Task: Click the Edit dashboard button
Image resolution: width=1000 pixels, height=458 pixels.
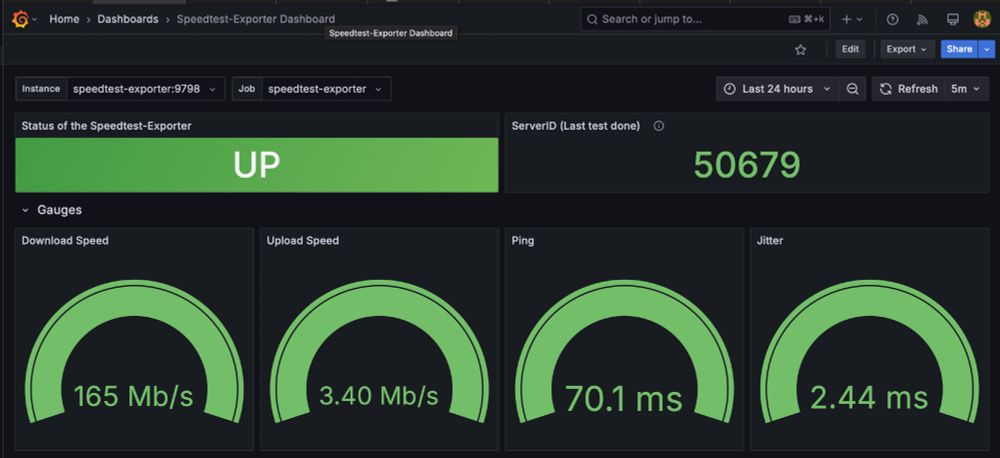Action: (851, 49)
